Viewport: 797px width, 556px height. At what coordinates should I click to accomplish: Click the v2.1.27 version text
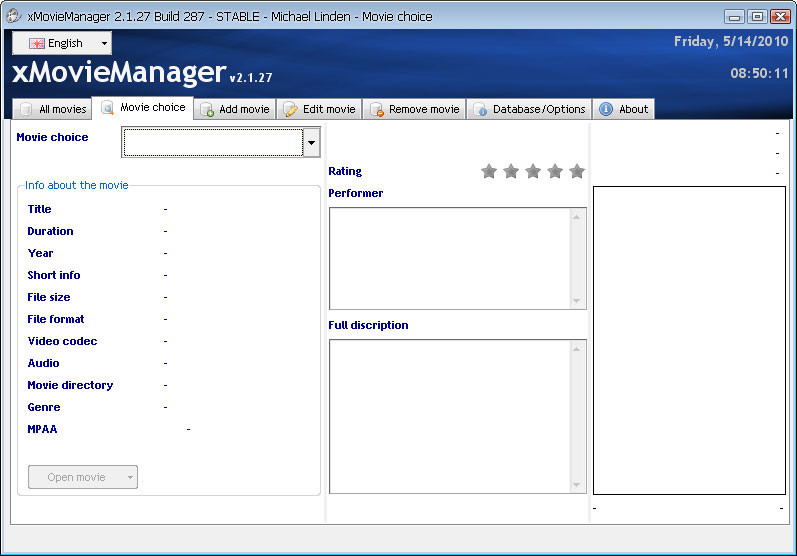(251, 78)
